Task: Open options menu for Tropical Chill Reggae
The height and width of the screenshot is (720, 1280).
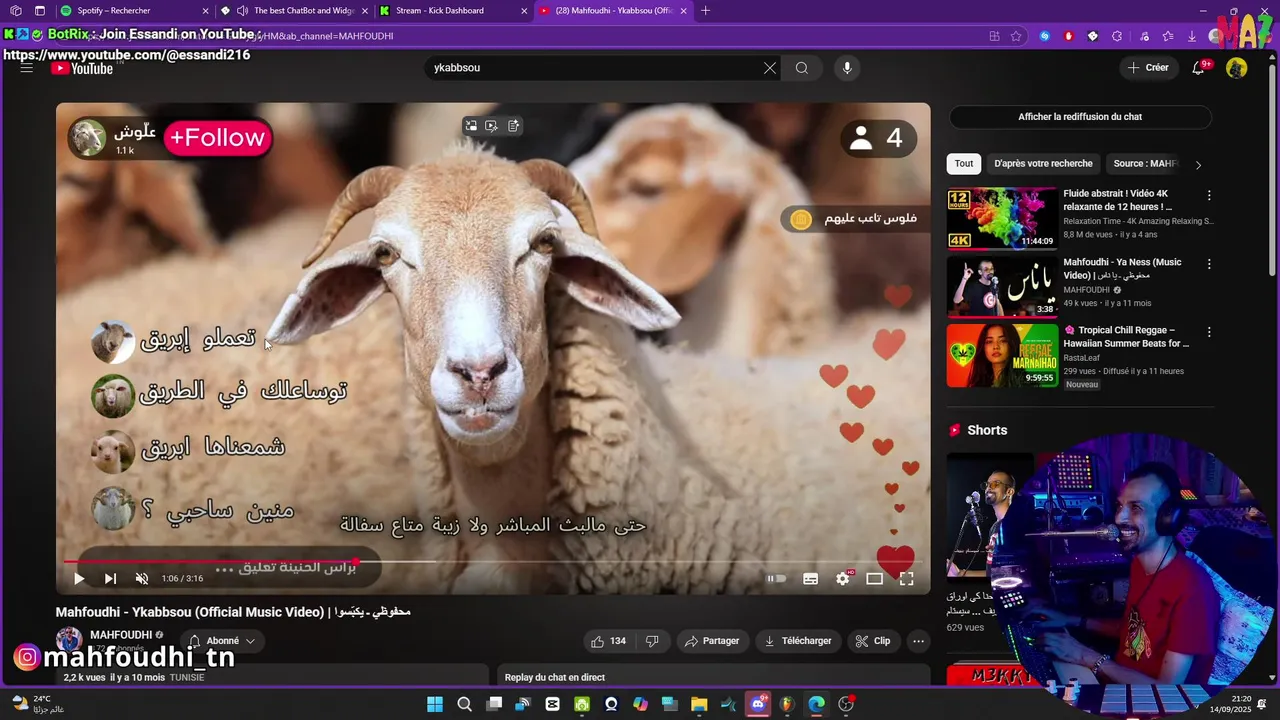Action: click(1209, 332)
